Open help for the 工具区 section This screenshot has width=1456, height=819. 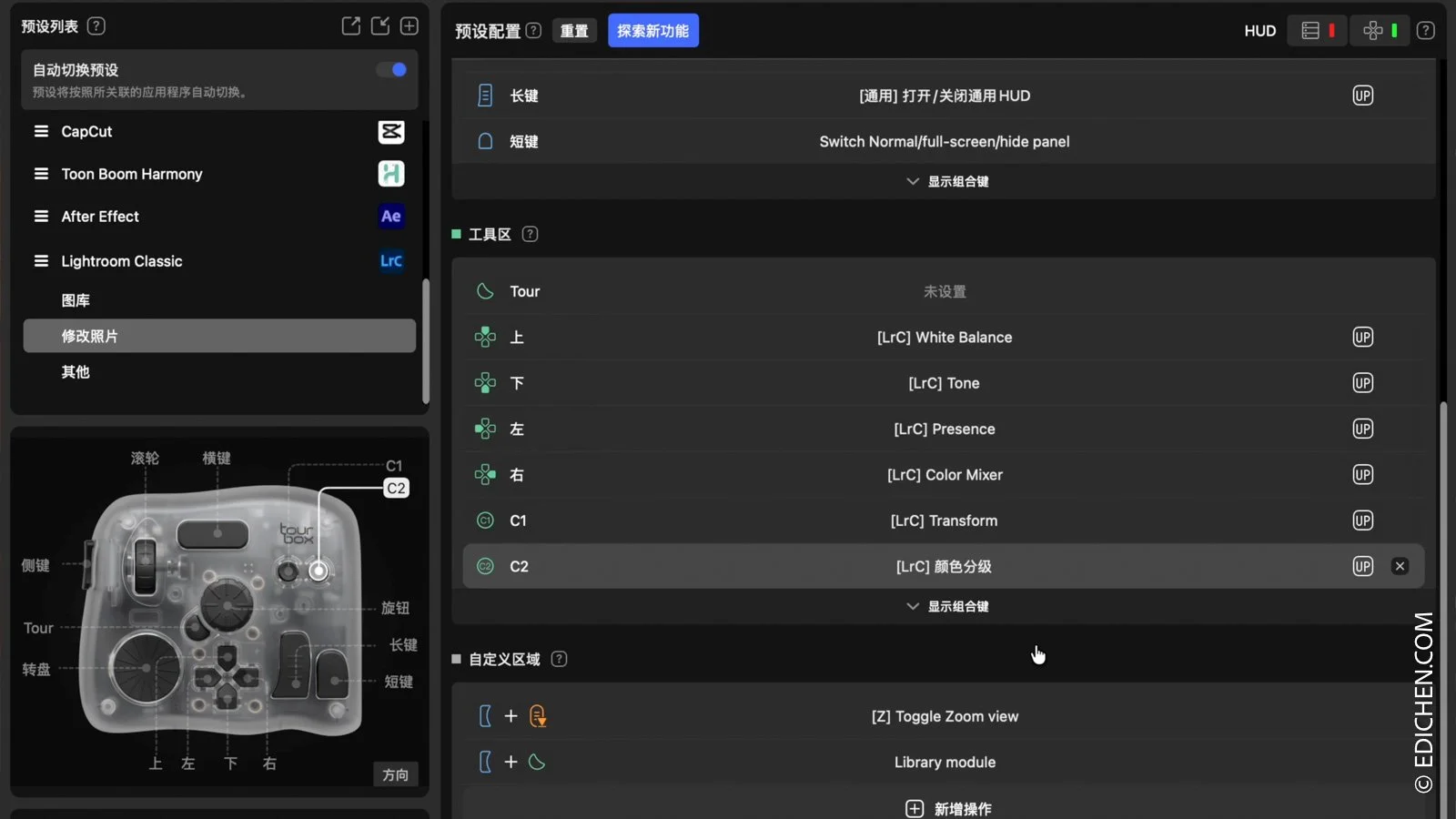[531, 235]
